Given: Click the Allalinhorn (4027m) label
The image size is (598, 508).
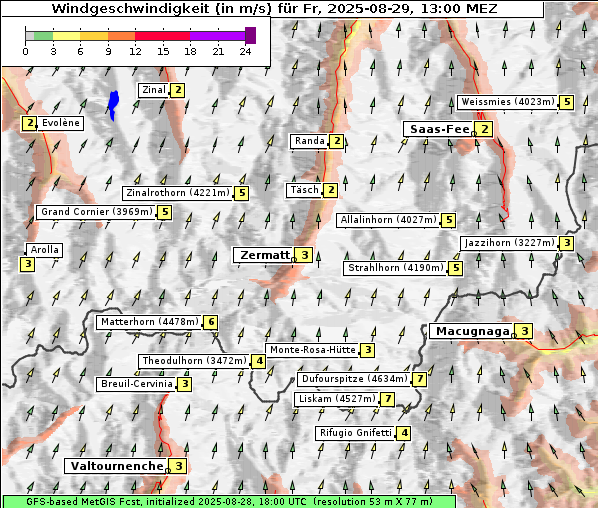Looking at the screenshot, I should click(388, 220).
